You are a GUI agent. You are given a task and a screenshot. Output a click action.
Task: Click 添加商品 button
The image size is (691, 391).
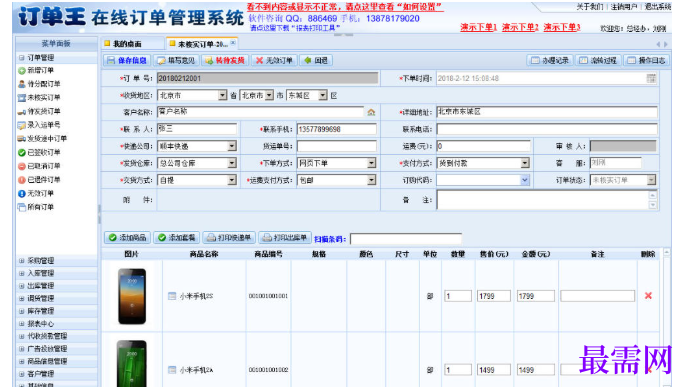(127, 238)
